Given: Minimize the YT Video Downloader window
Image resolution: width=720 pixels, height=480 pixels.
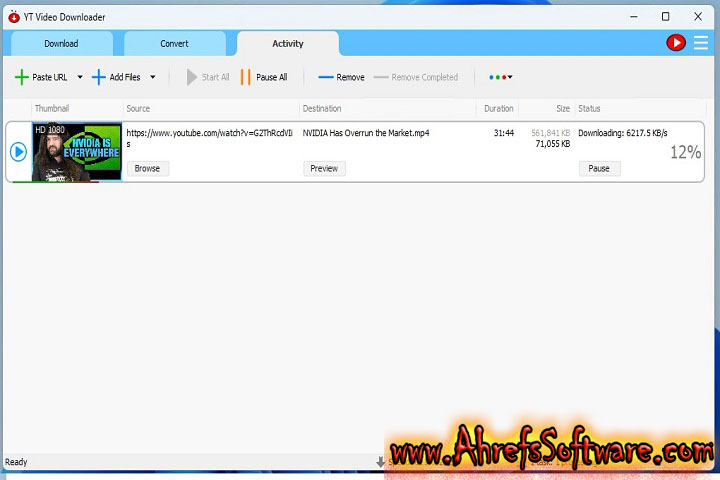Looking at the screenshot, I should (x=634, y=17).
